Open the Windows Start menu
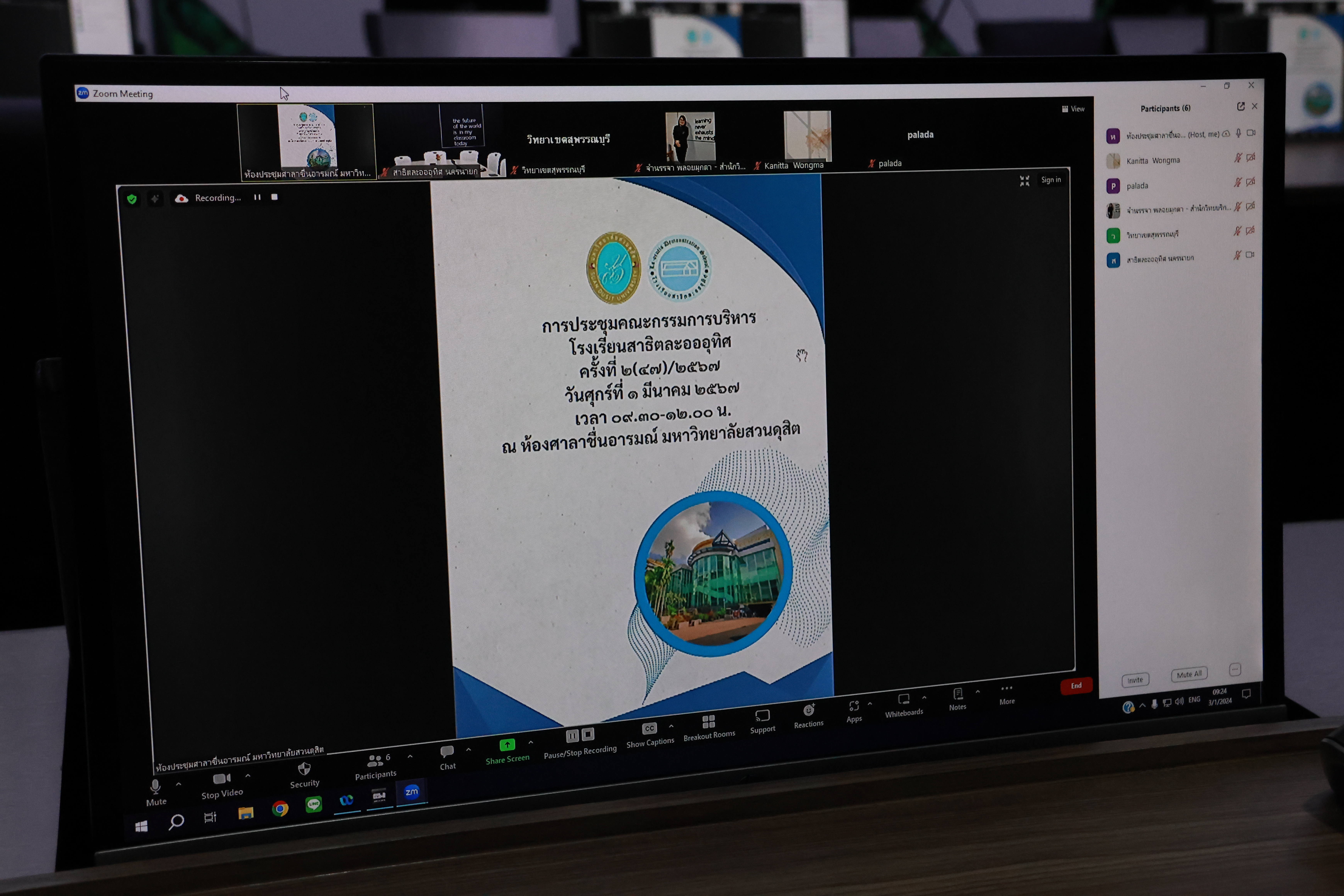Viewport: 1344px width, 896px height. tap(141, 826)
